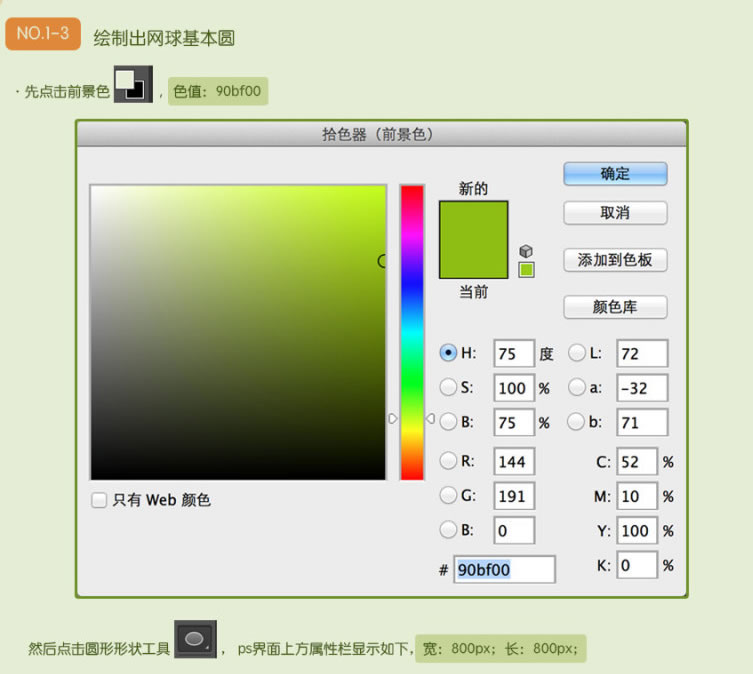Click the foreground/background color swatch icon
The width and height of the screenshot is (753, 674).
(133, 84)
